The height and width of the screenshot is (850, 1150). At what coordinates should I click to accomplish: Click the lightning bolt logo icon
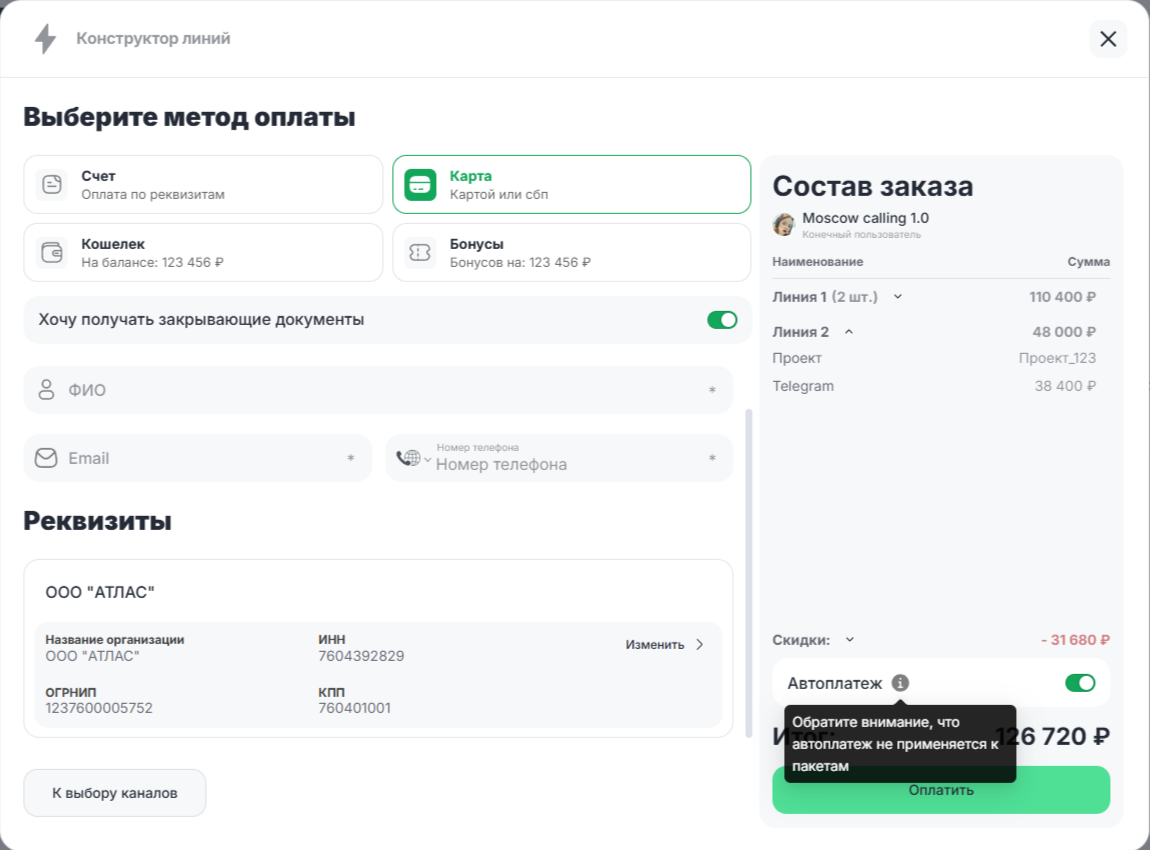pyautogui.click(x=45, y=39)
